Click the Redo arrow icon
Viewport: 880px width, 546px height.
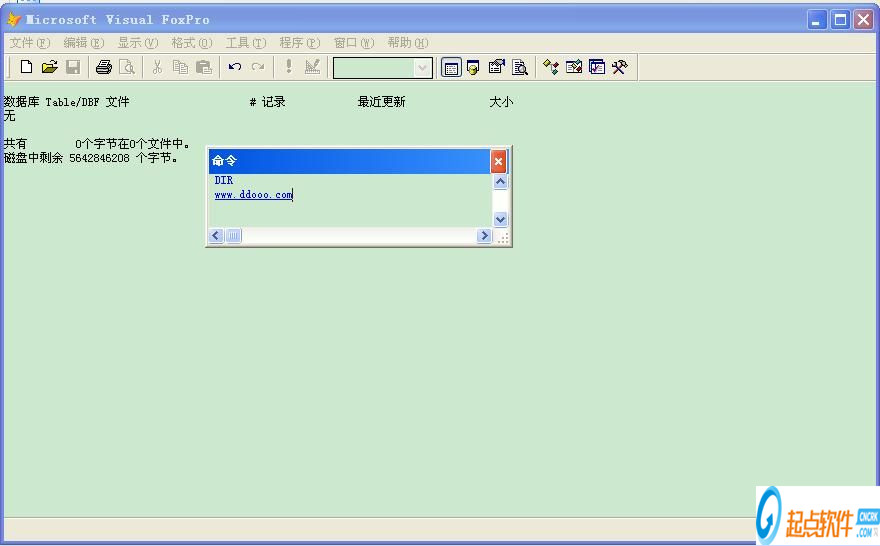(258, 67)
